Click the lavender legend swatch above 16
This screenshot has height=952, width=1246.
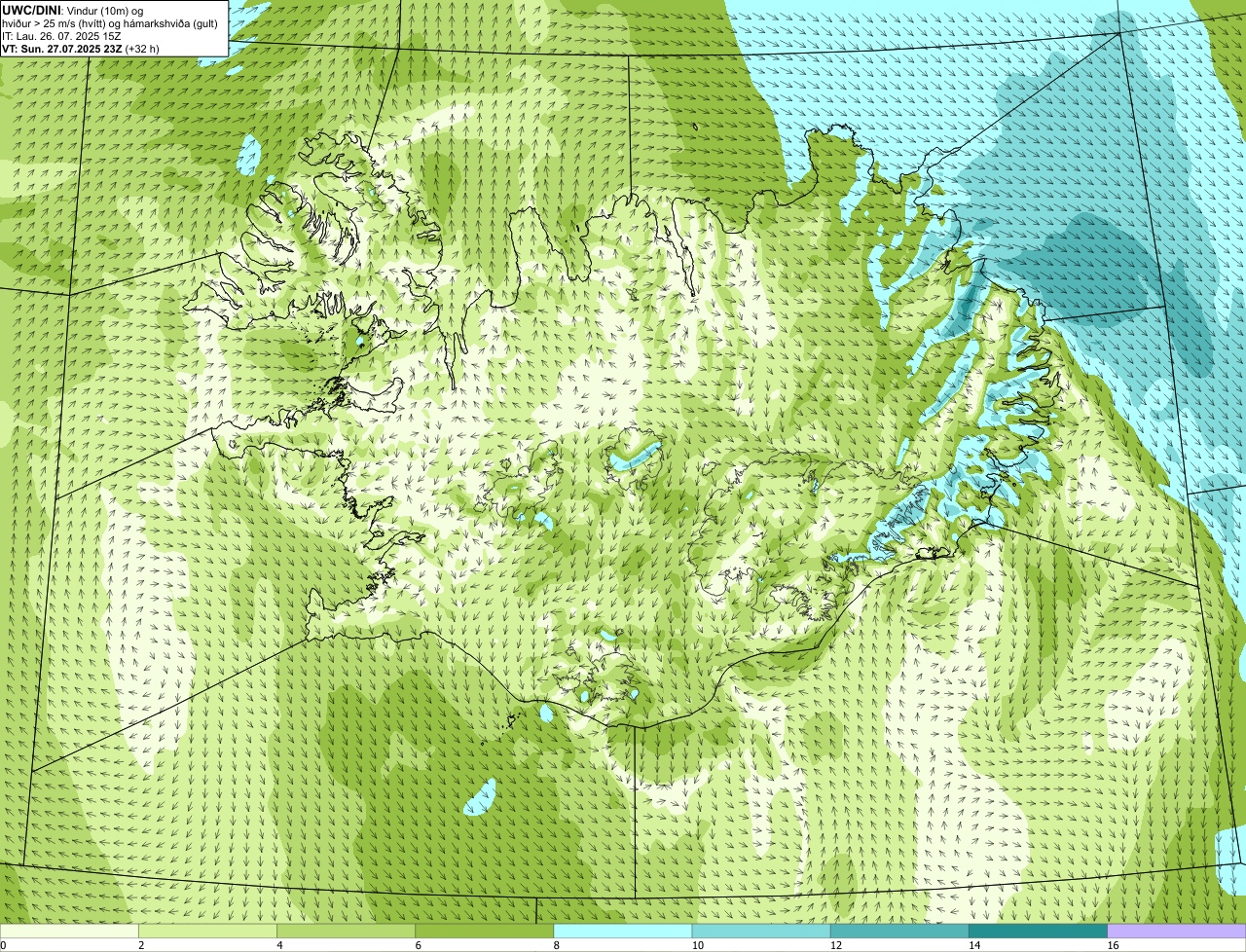1177,932
